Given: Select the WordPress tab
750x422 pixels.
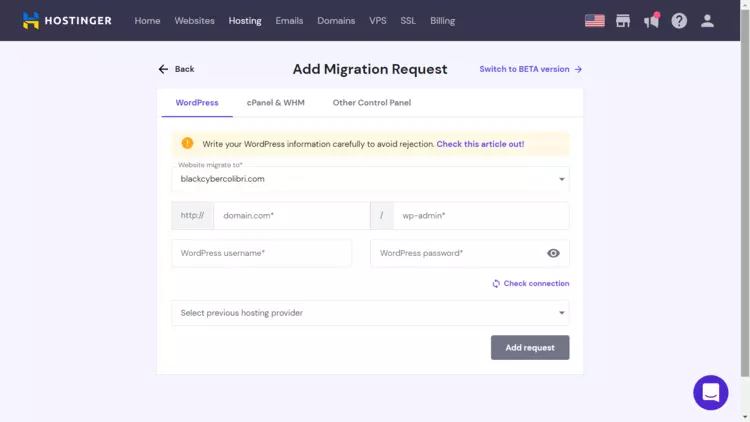Looking at the screenshot, I should [x=197, y=102].
